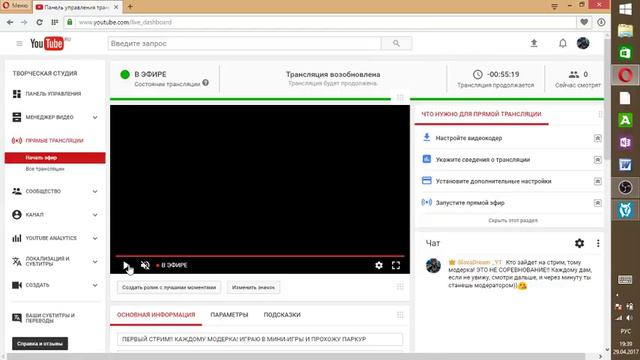The image size is (640, 360).
Task: Switch to the Подсказки tab
Action: [282, 315]
